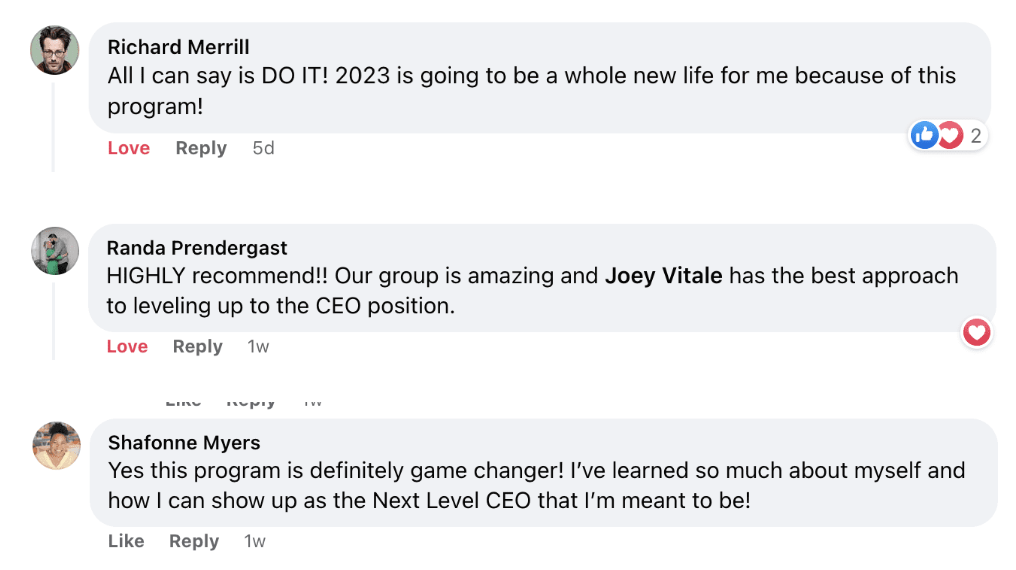Reply to Randa Prendergast's comment
Image resolution: width=1016 pixels, height=570 pixels.
click(x=197, y=346)
